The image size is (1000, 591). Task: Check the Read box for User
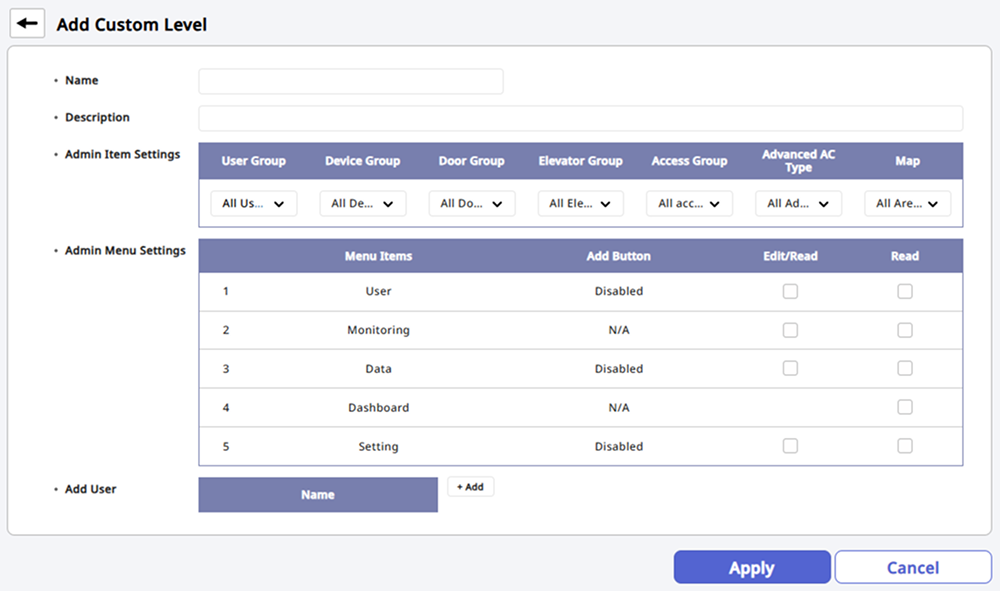(905, 291)
